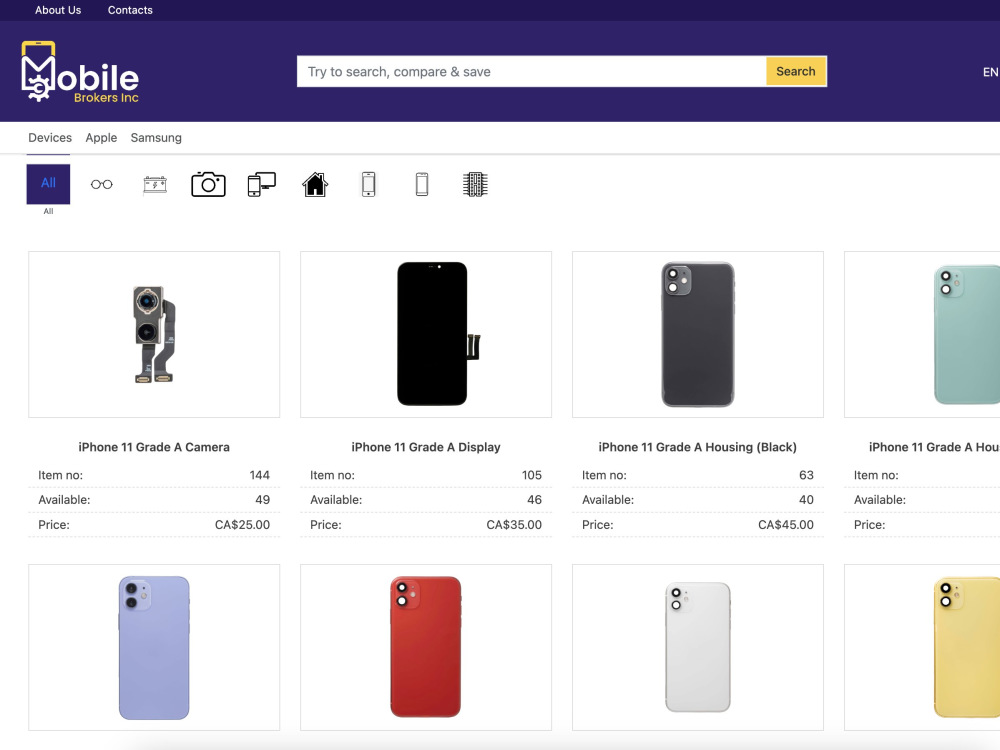Click iPhone 11 Grade A Display title
Image resolution: width=1000 pixels, height=750 pixels.
click(x=426, y=447)
